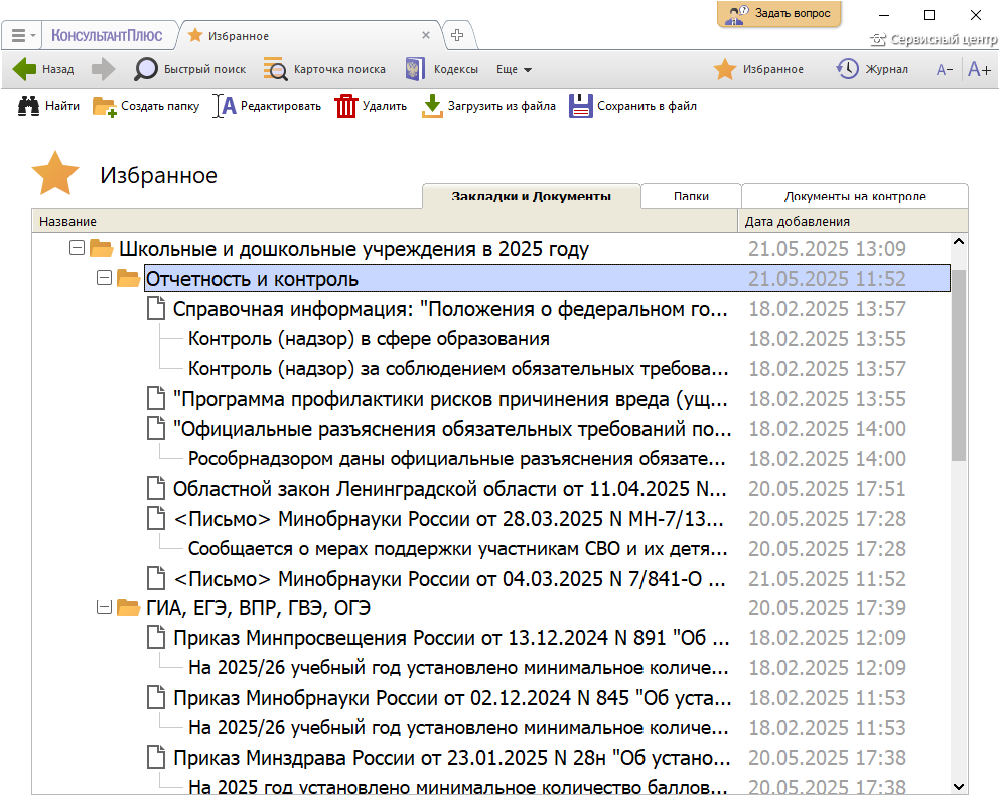The width and height of the screenshot is (1000, 800).
Task: Click folder icon of Отчетность и контроль
Action: pyautogui.click(x=128, y=278)
